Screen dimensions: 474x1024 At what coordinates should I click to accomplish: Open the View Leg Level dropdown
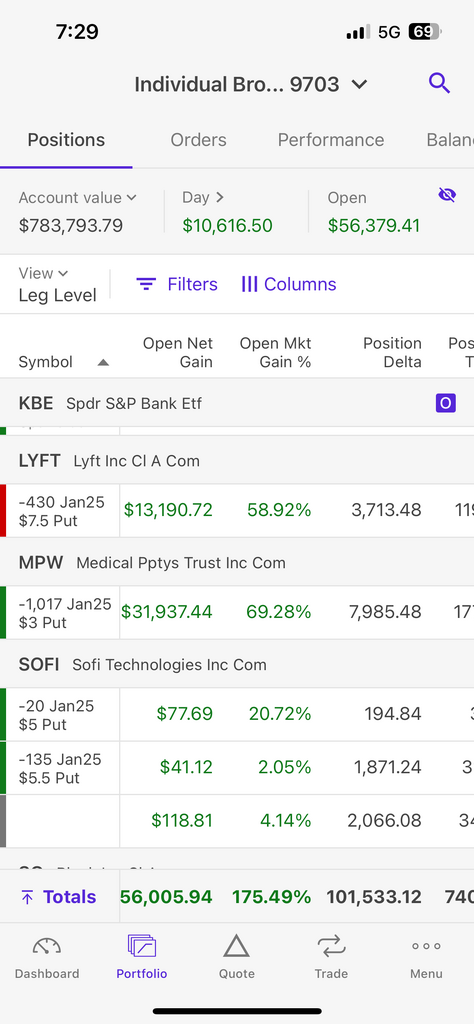(x=57, y=284)
